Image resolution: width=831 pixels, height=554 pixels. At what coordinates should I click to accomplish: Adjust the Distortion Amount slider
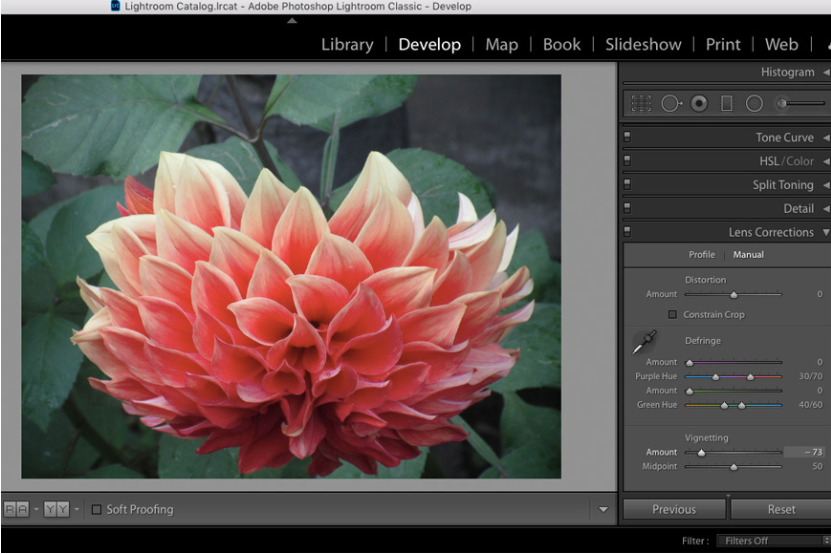coord(733,294)
